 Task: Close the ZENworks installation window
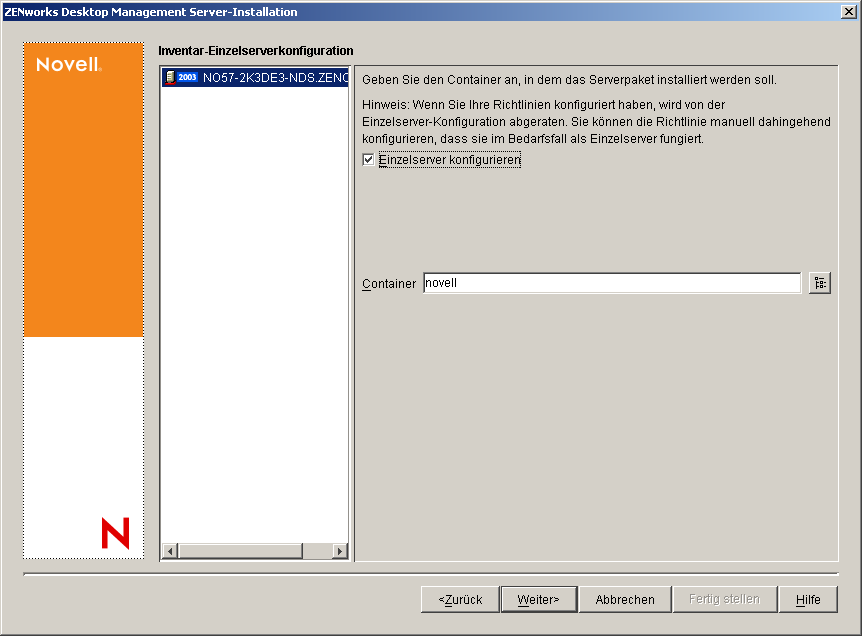pos(848,12)
